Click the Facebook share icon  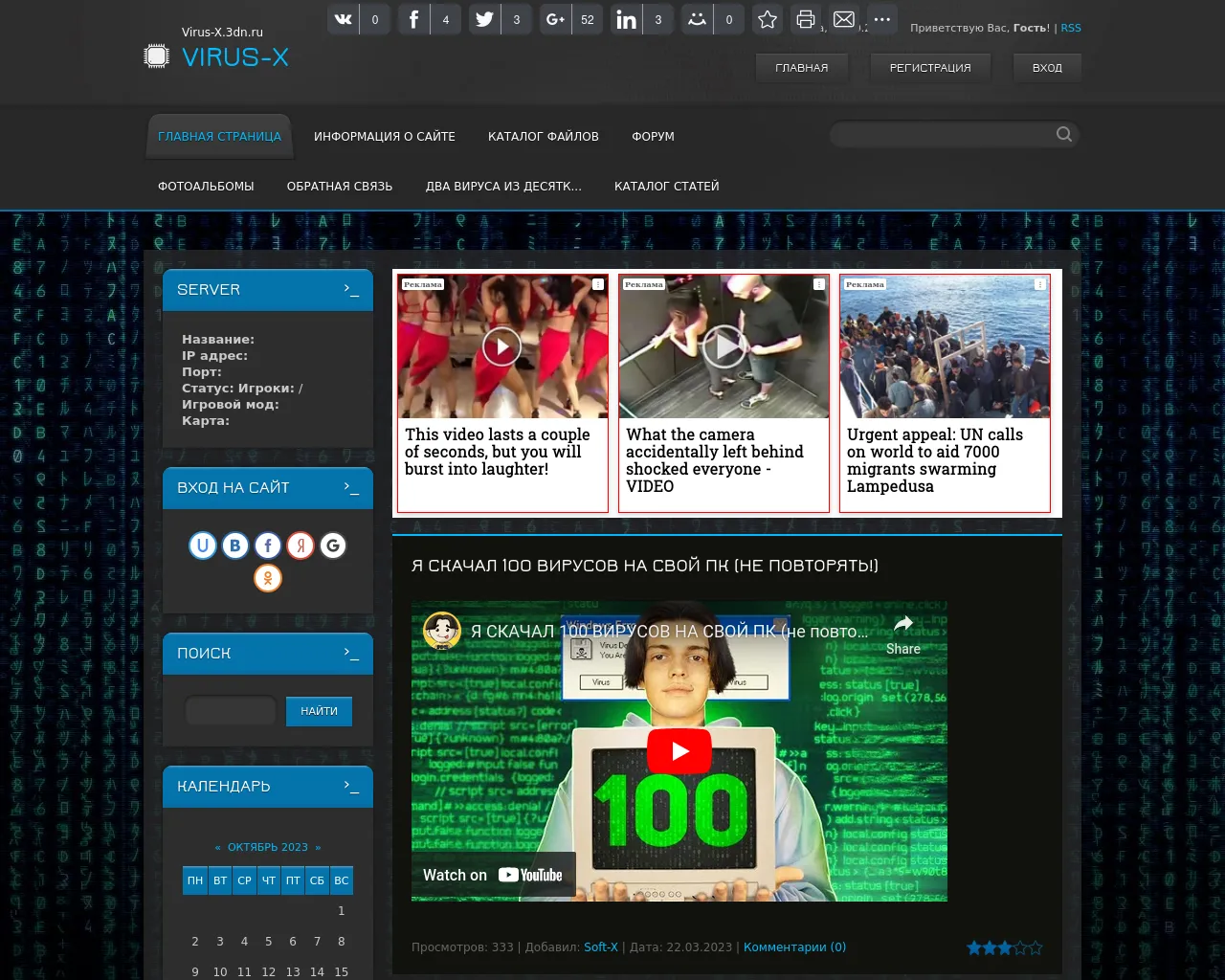coord(414,19)
